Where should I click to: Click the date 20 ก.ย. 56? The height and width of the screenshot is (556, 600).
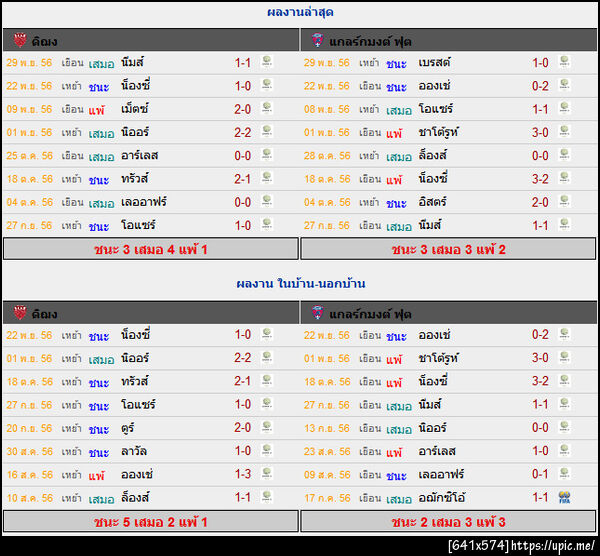[x=29, y=428]
